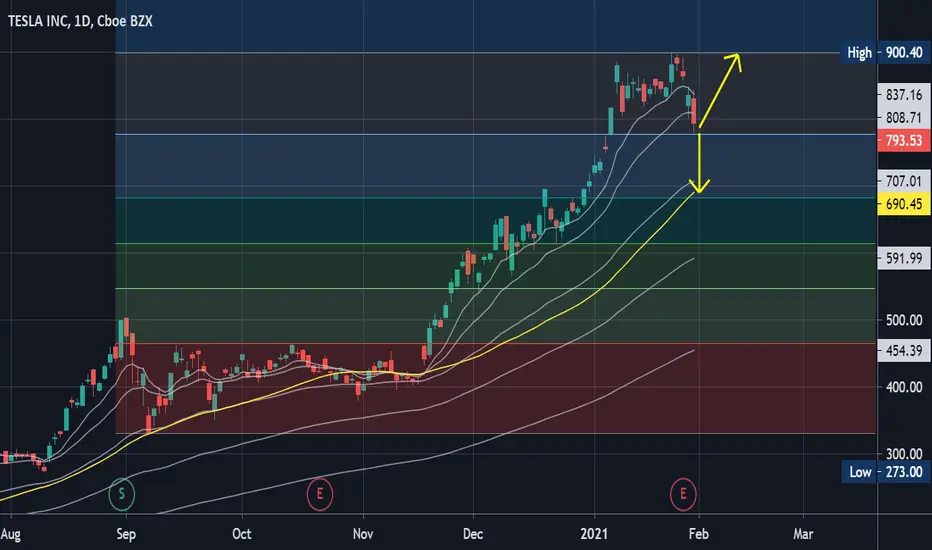Screen dimensions: 932x550
Task: Click the Sep label on time axis
Action: tap(126, 534)
